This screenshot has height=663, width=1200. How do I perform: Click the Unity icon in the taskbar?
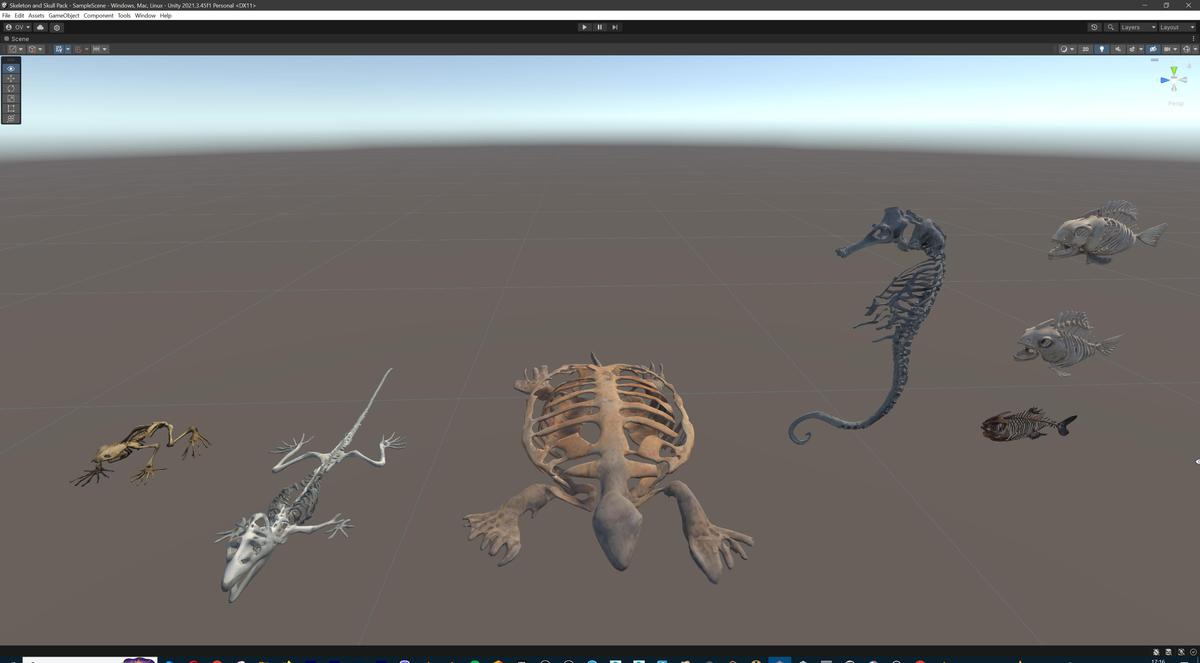pyautogui.click(x=779, y=657)
